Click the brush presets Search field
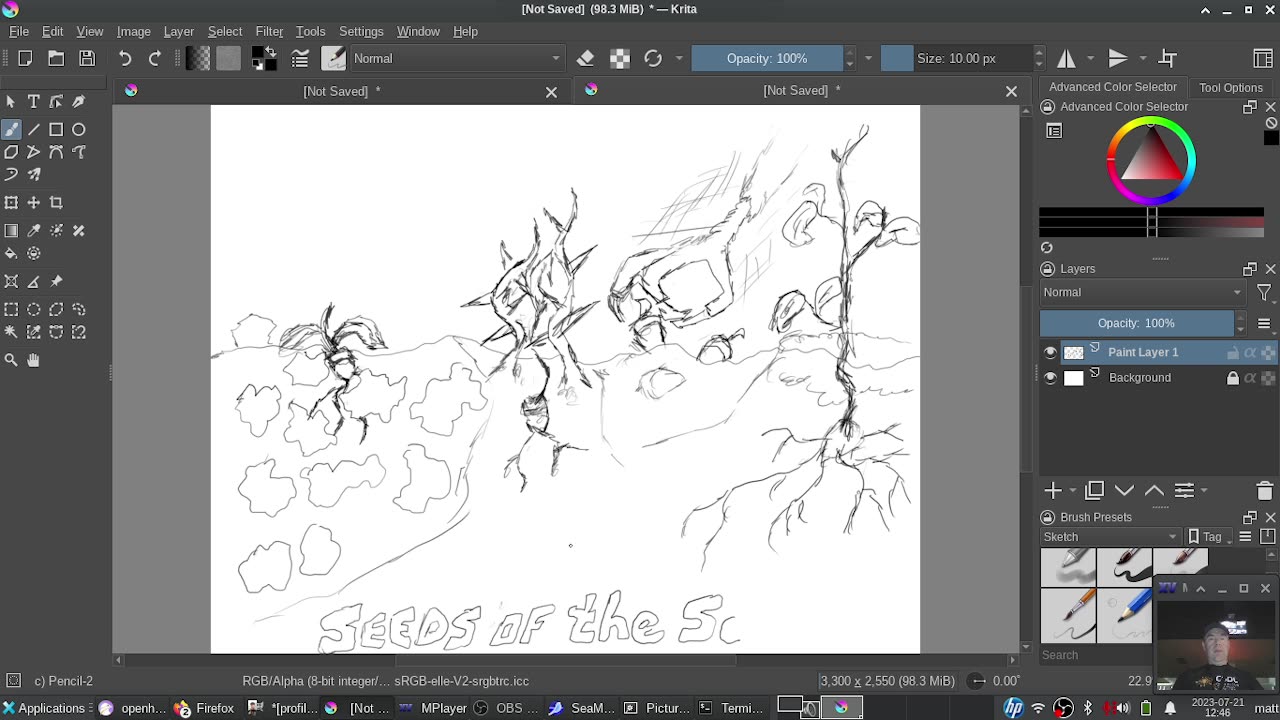Image resolution: width=1280 pixels, height=720 pixels. click(x=1095, y=655)
